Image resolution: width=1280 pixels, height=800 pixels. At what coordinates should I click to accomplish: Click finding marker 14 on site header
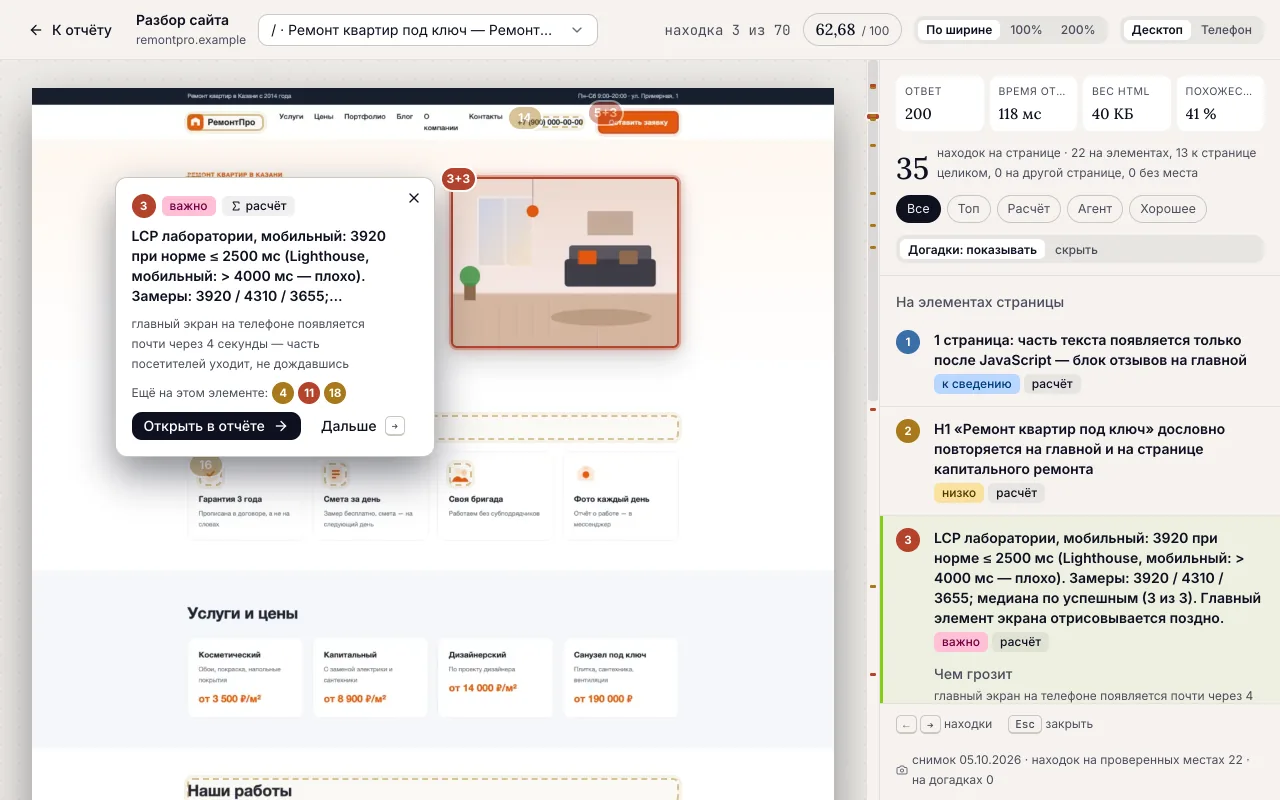[x=524, y=118]
